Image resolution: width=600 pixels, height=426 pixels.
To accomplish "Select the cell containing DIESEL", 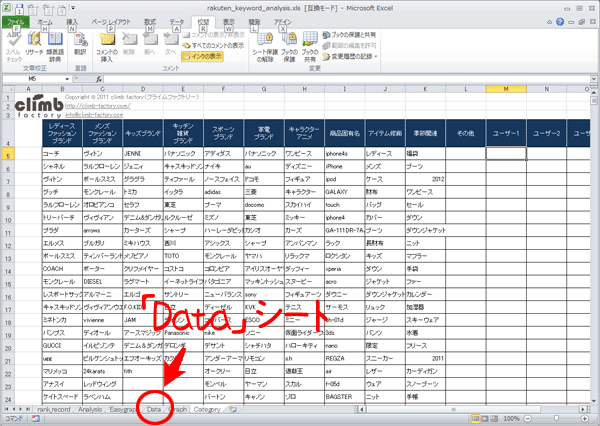I will [x=103, y=282].
